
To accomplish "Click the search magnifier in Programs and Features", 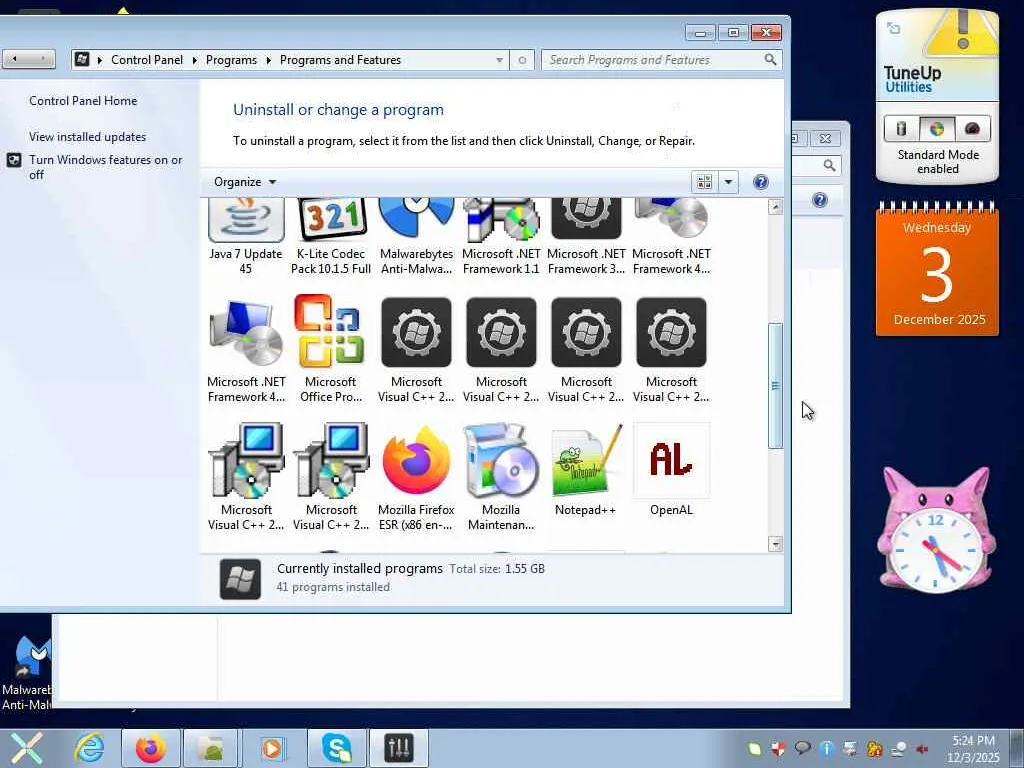I will tap(771, 60).
